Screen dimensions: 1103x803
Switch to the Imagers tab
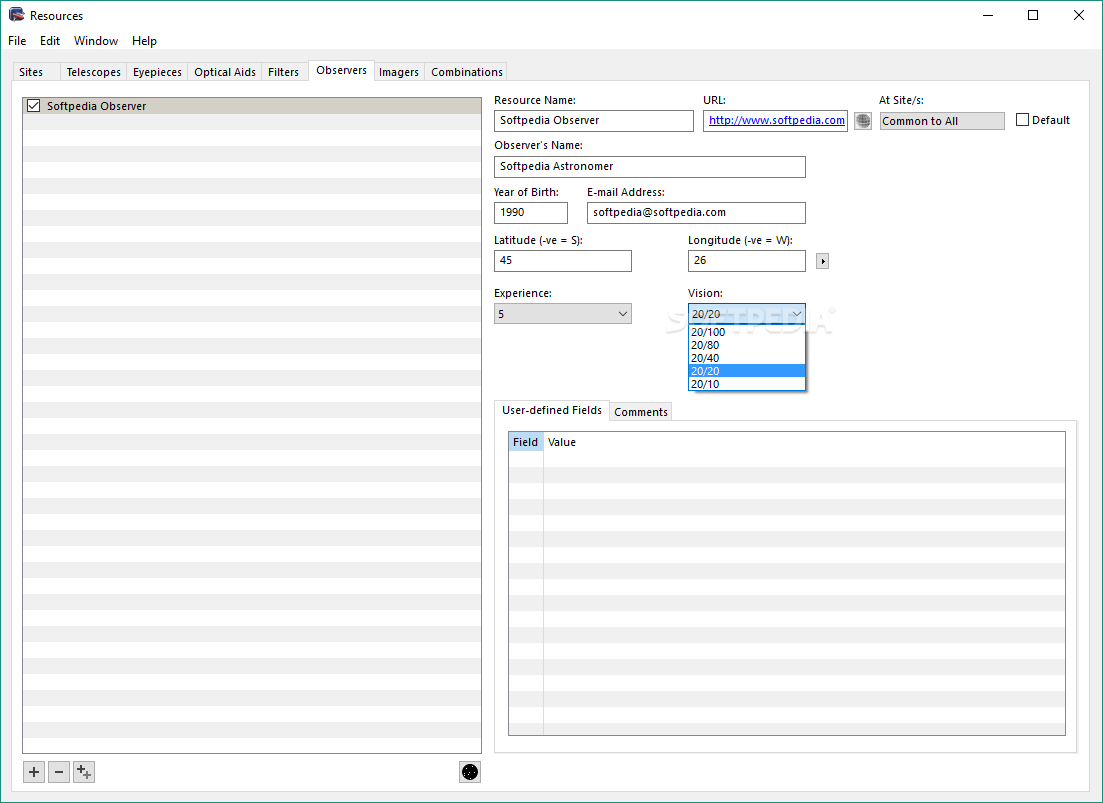(399, 72)
